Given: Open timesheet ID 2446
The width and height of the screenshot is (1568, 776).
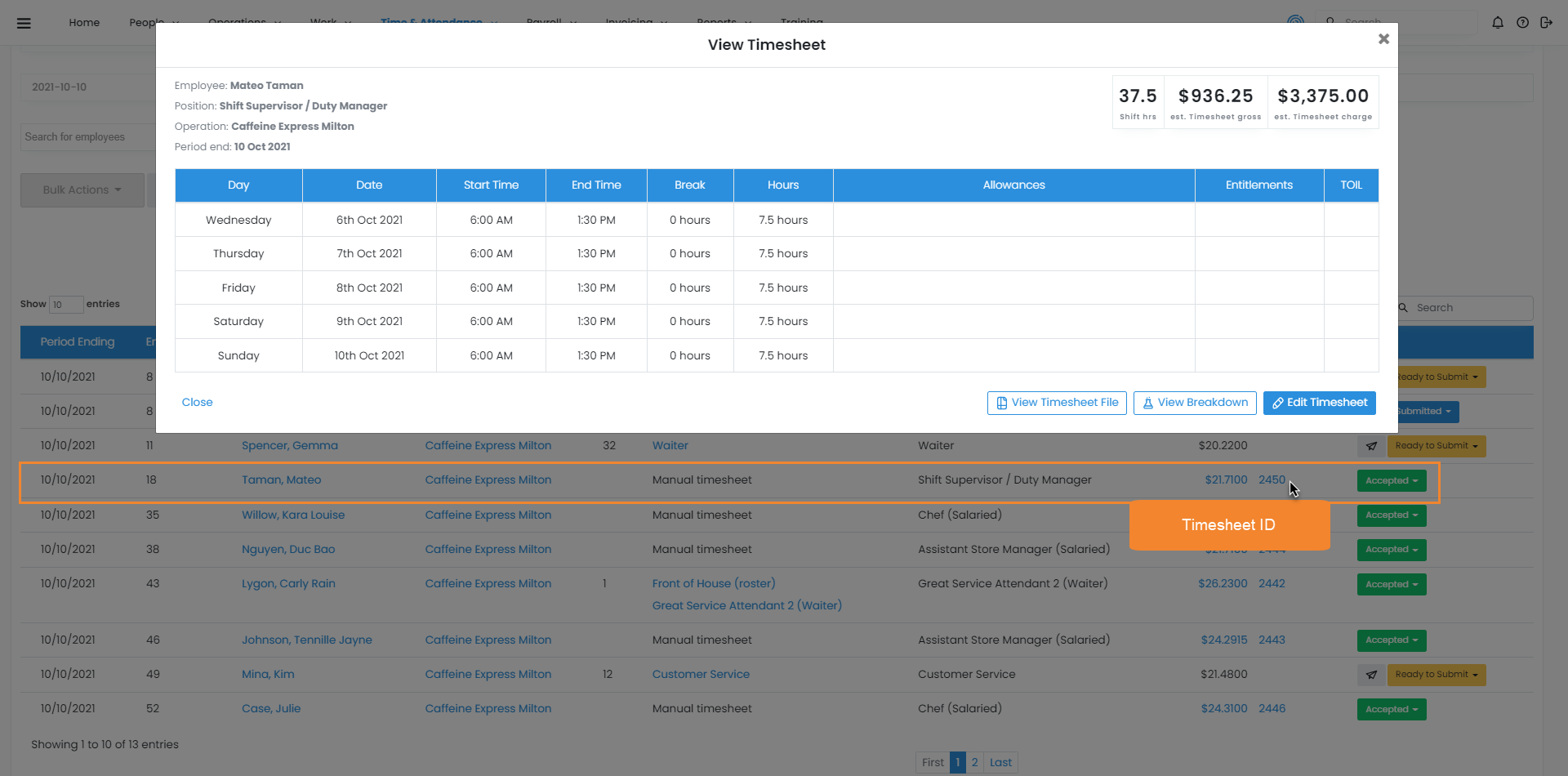Looking at the screenshot, I should pos(1272,708).
